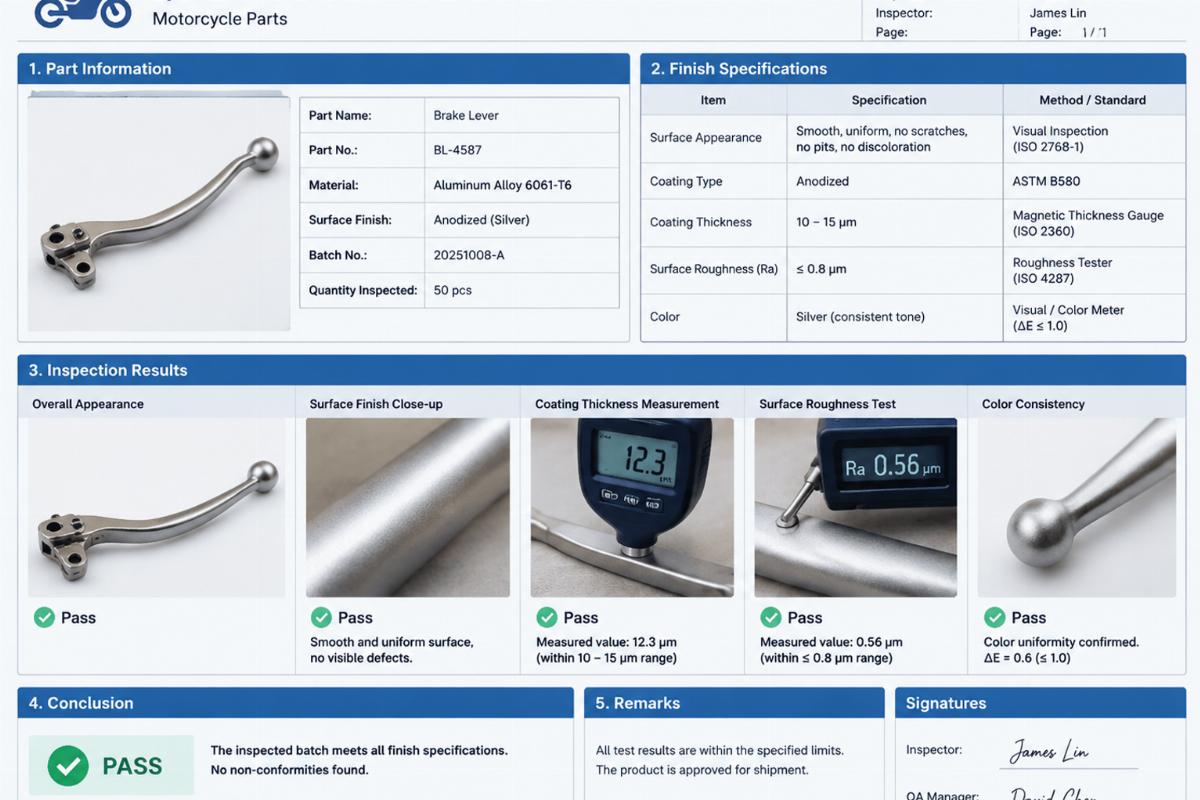Click the Coating Thickness row label in specifications
The width and height of the screenshot is (1200, 800).
[701, 222]
